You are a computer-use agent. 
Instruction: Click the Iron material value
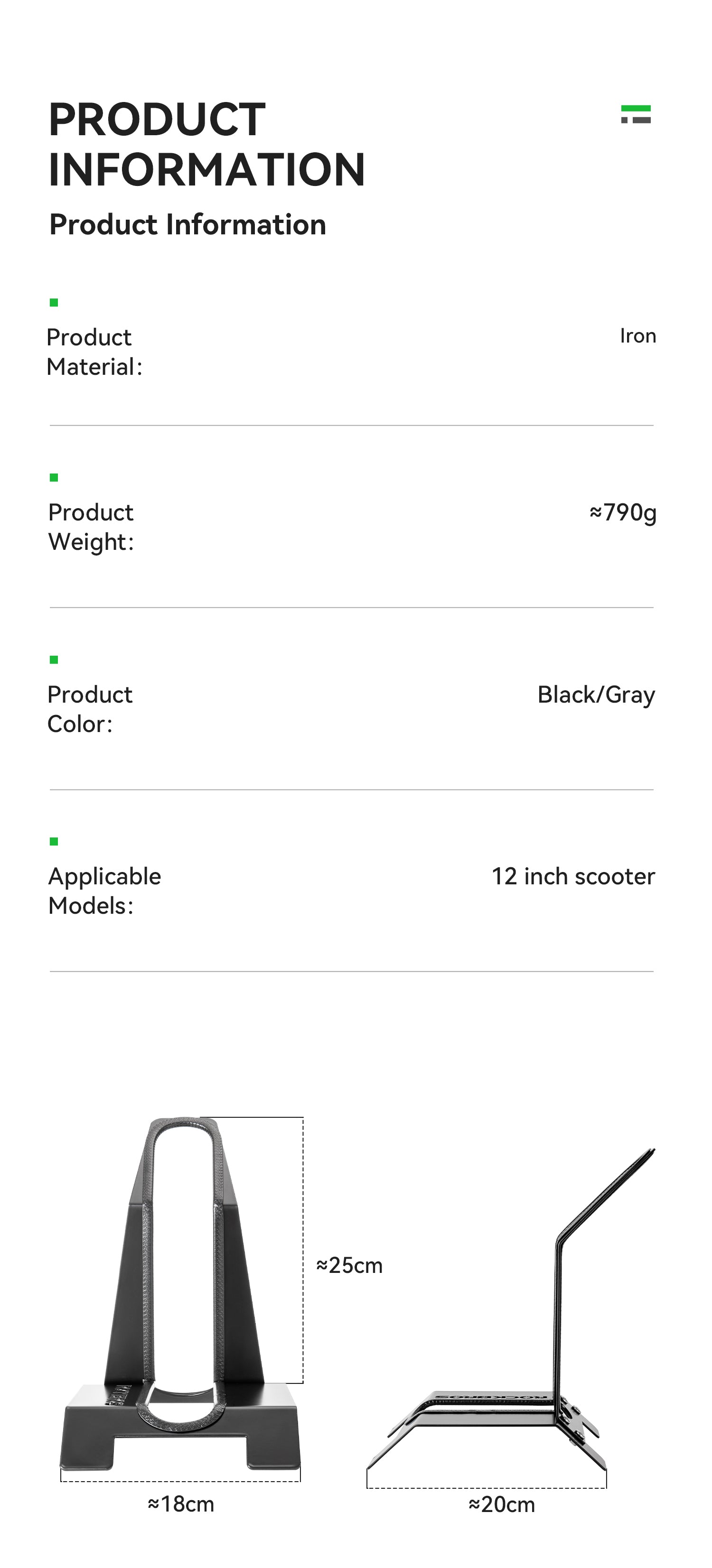click(637, 336)
